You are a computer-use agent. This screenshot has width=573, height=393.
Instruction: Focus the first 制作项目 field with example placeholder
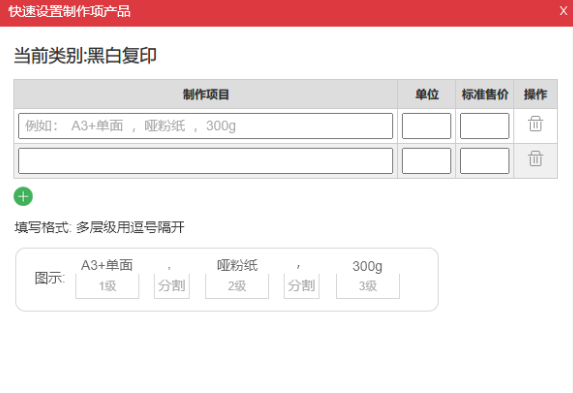tap(205, 126)
